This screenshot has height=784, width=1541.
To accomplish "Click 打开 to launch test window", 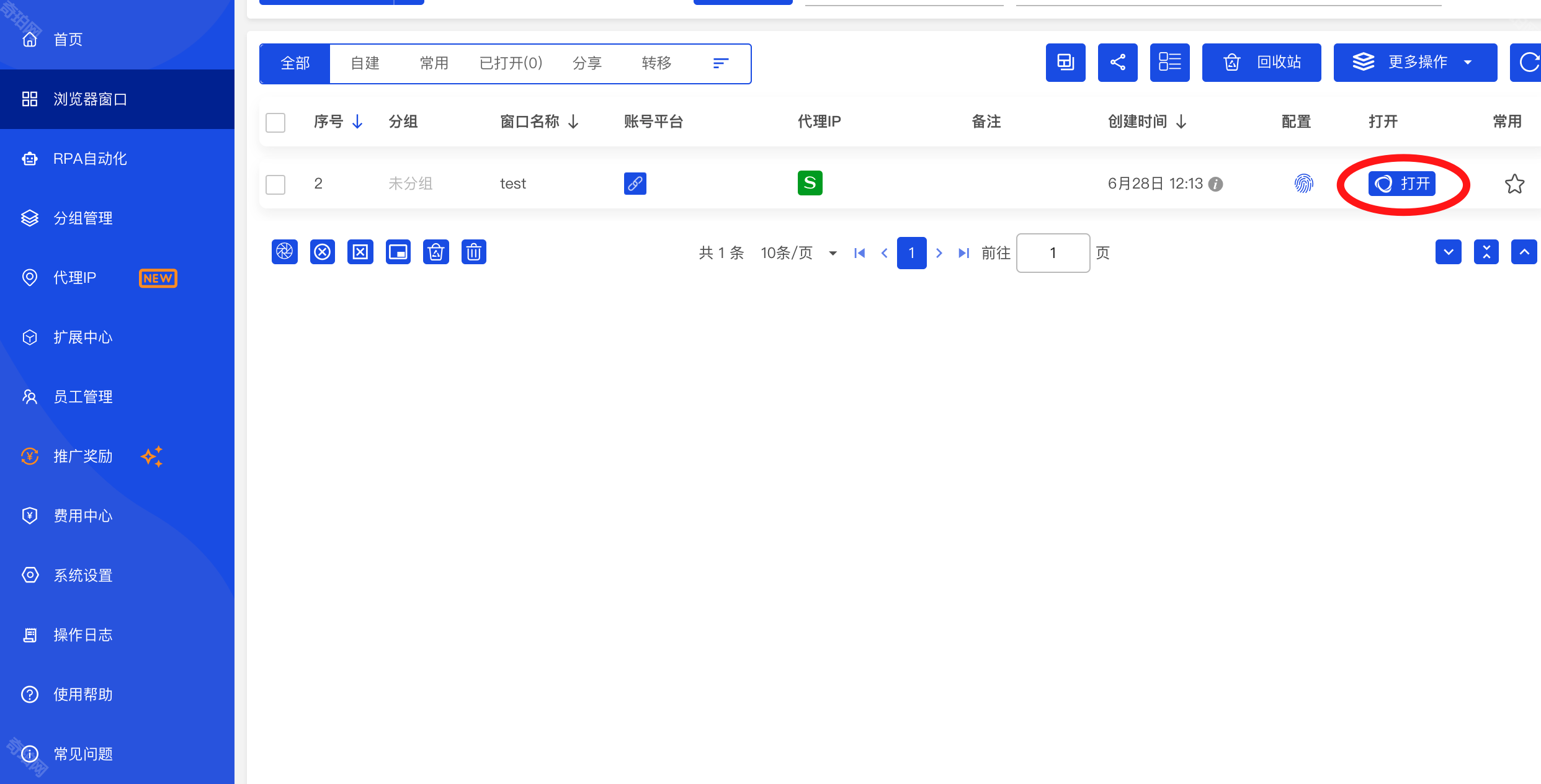I will click(1402, 184).
